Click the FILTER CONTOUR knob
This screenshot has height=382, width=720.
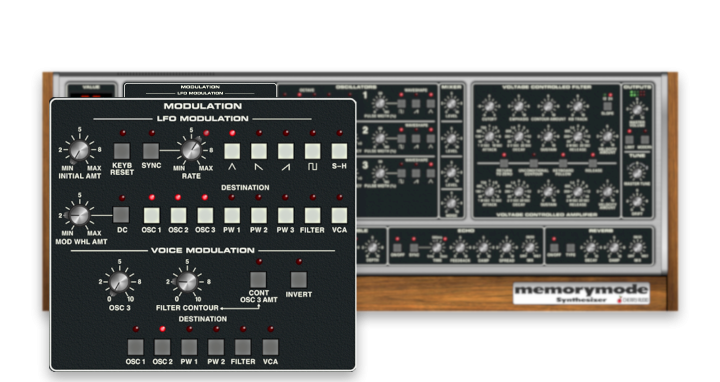187,282
